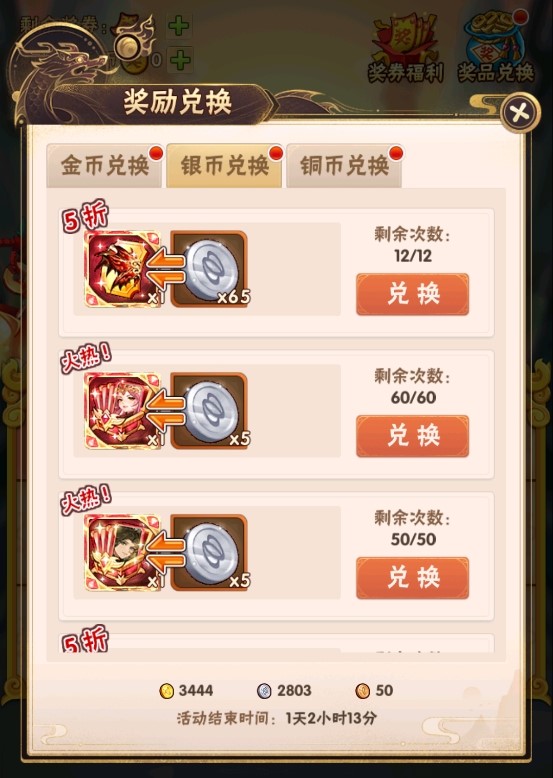Screen dimensions: 553x778
Task: Tap the copper coin balance 50
Action: (374, 691)
